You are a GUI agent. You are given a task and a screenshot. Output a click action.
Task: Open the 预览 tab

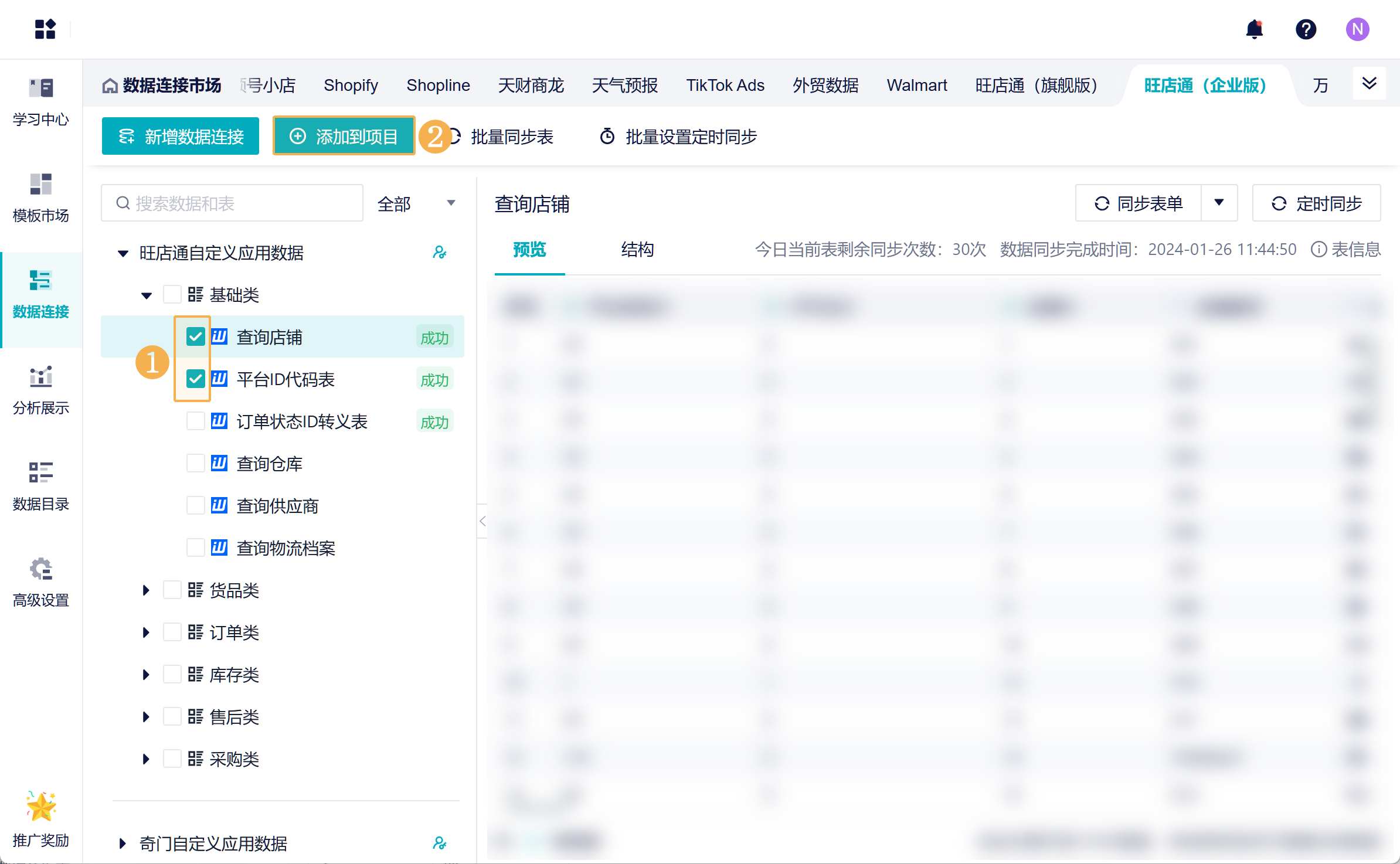coord(529,250)
